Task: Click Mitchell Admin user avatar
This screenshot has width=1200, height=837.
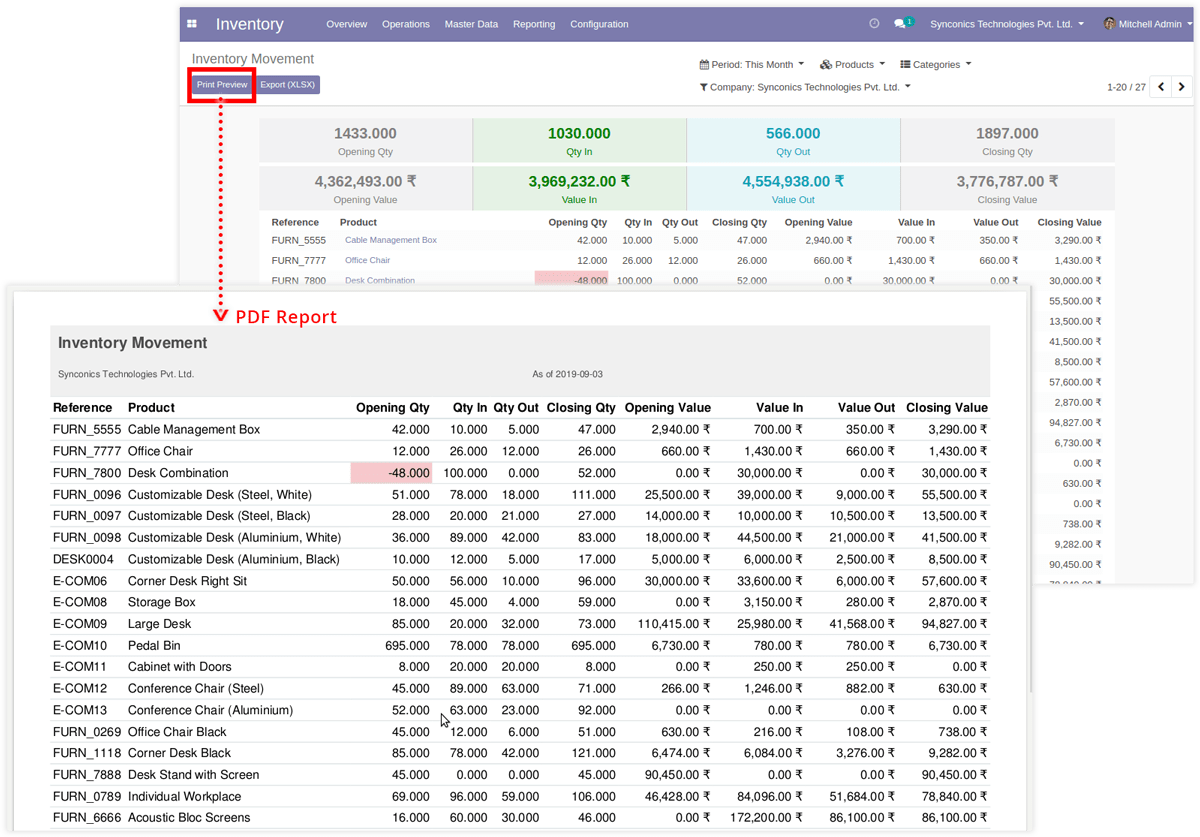Action: pos(1109,24)
